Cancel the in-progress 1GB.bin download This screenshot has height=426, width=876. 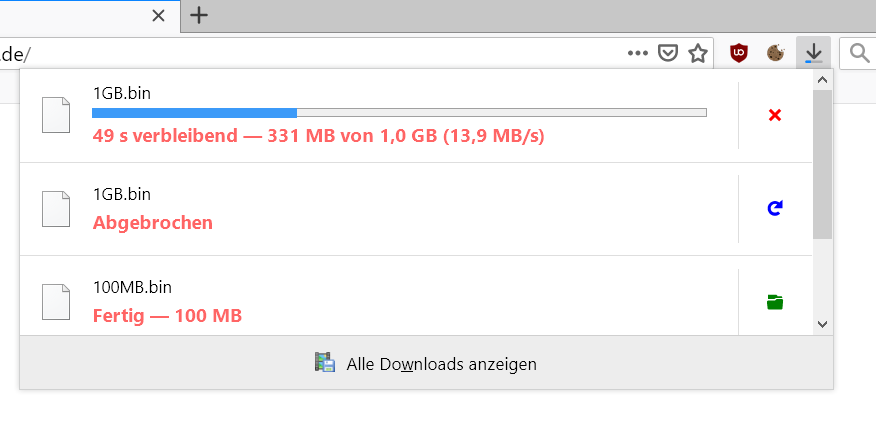point(774,116)
